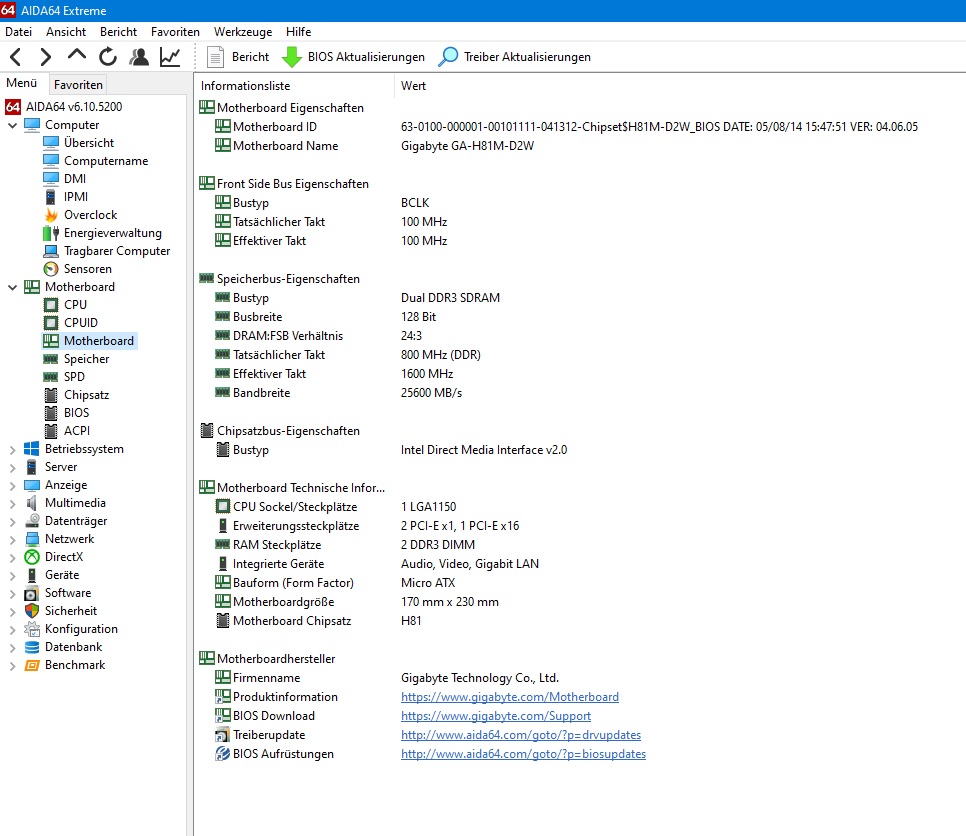This screenshot has height=836, width=966.
Task: Open the Computername page
Action: click(96, 161)
